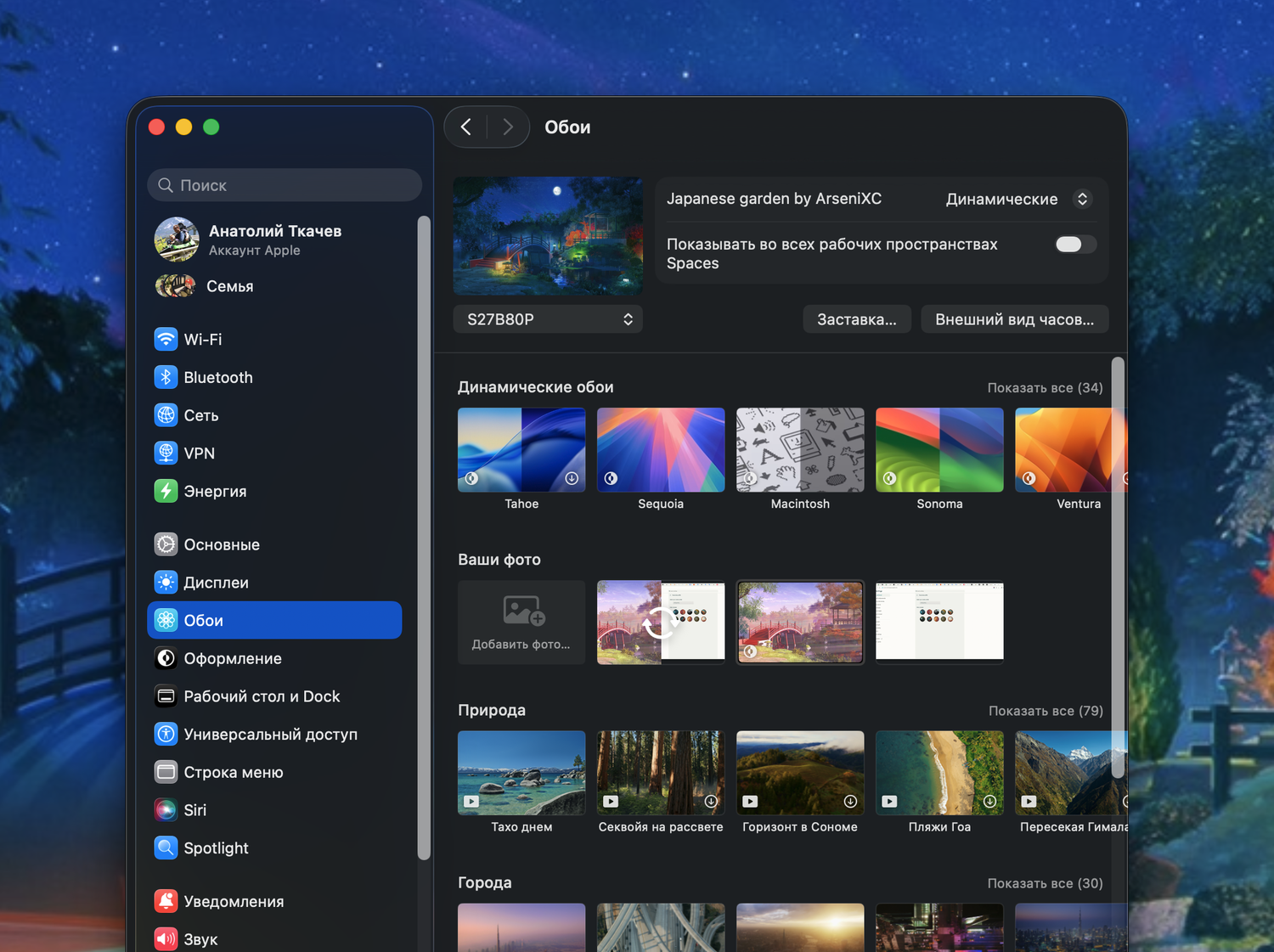Click the Анатолий Ткачев account avatar
Screen dimensions: 1274x952
[x=177, y=239]
